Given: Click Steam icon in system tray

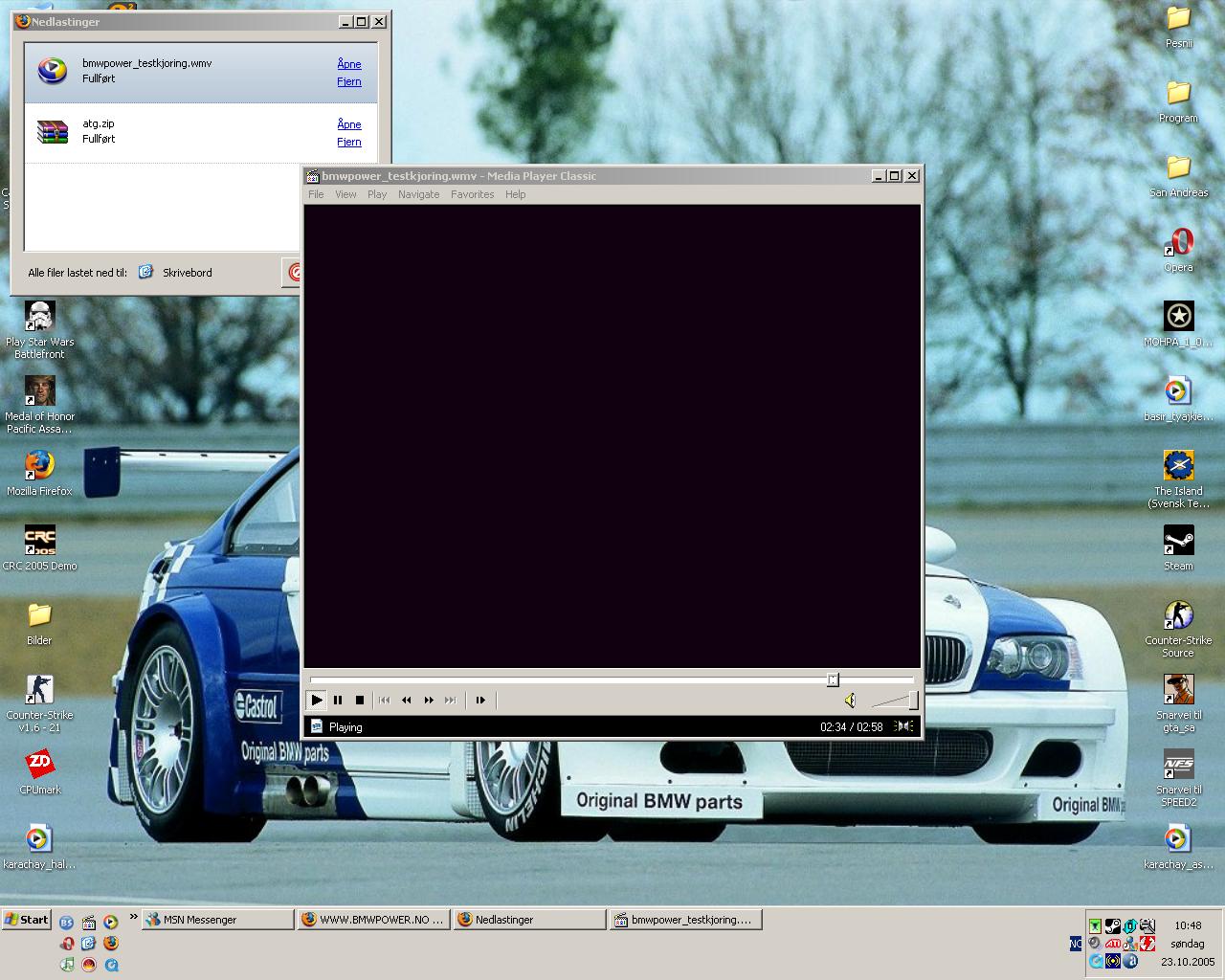Looking at the screenshot, I should point(1113,925).
